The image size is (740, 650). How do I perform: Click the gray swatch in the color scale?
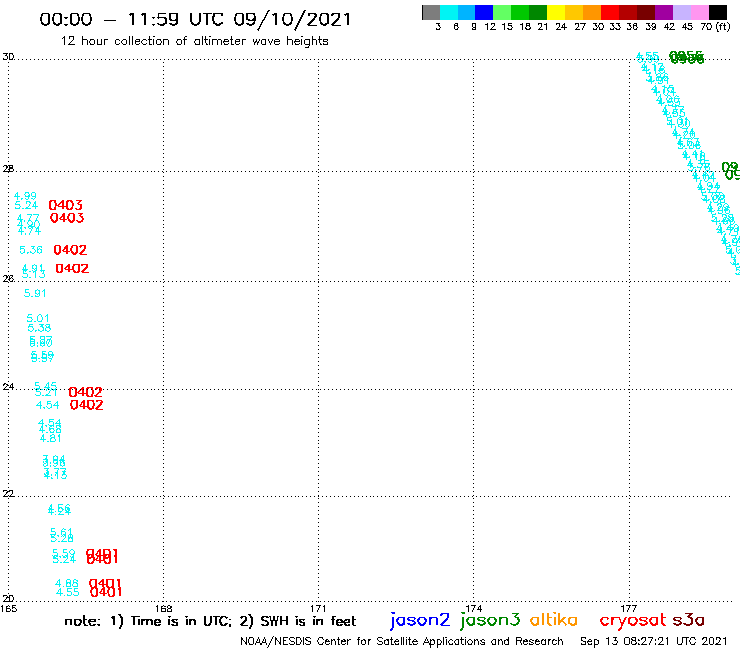point(431,12)
